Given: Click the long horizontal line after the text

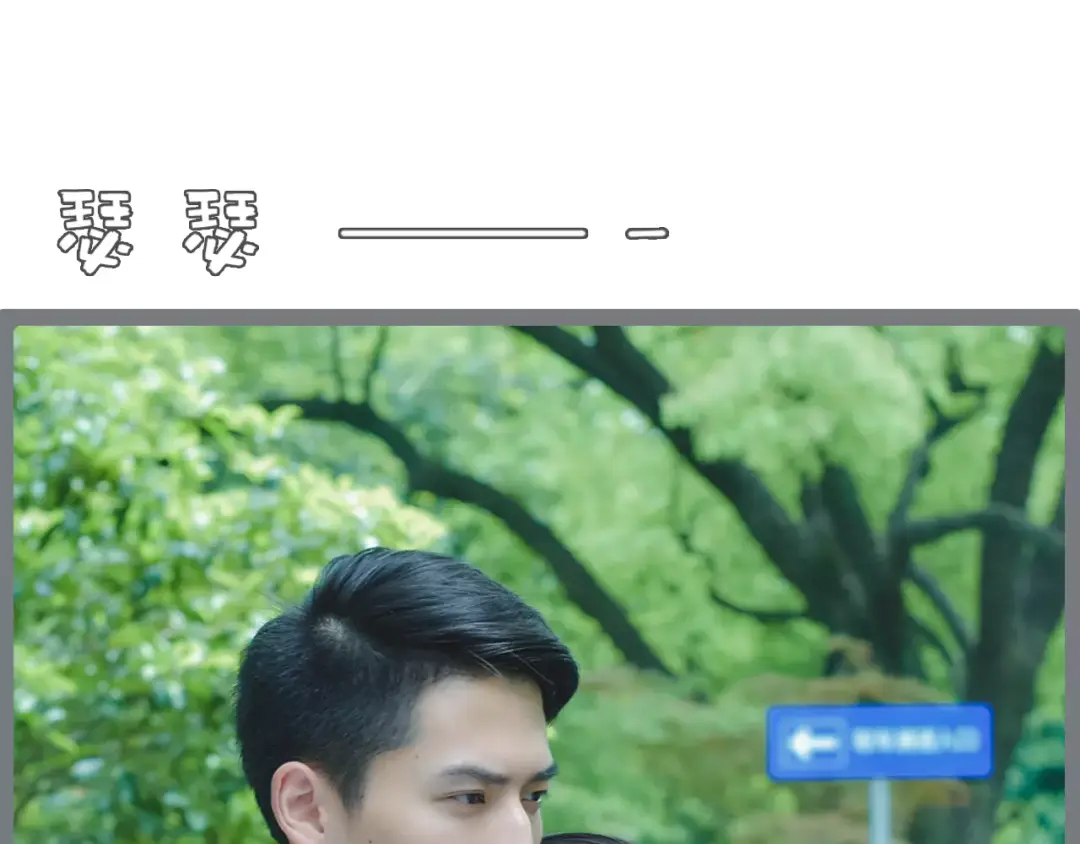Looking at the screenshot, I should [462, 233].
